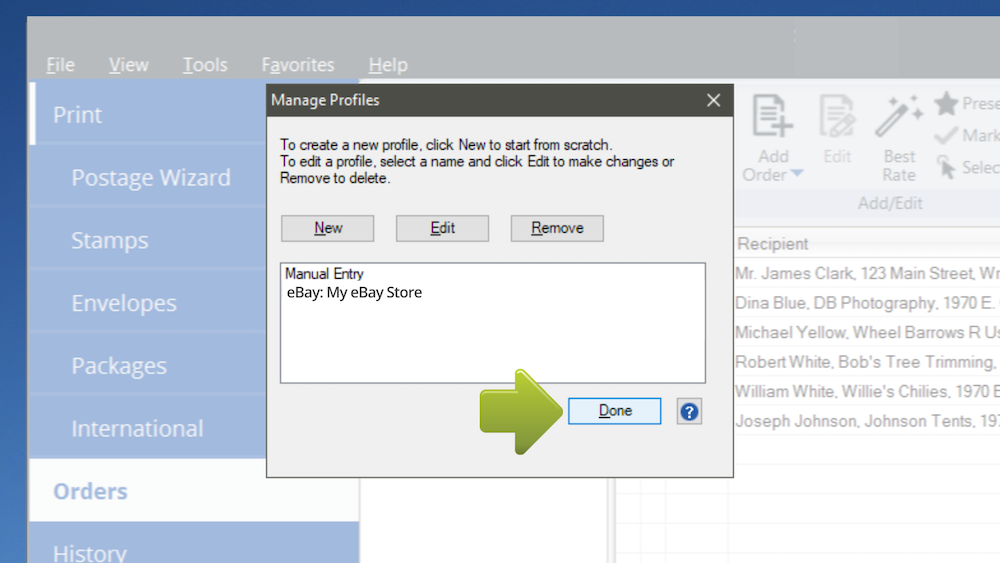Click the Best Rate magic wand icon
Screen dimensions: 1000x563
(x=899, y=117)
